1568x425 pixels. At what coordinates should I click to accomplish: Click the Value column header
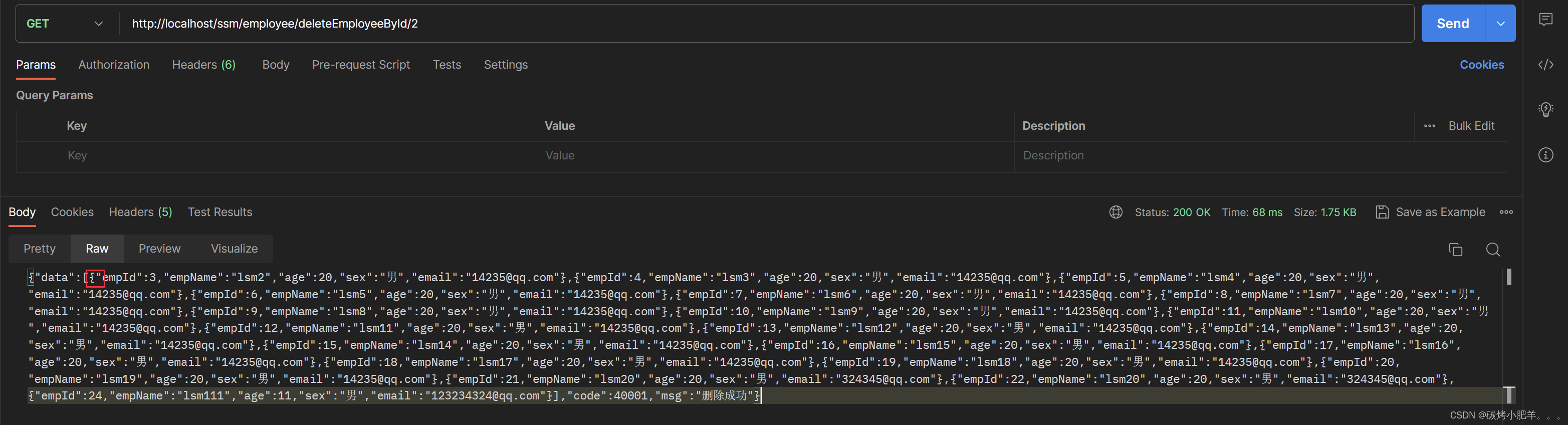click(559, 126)
